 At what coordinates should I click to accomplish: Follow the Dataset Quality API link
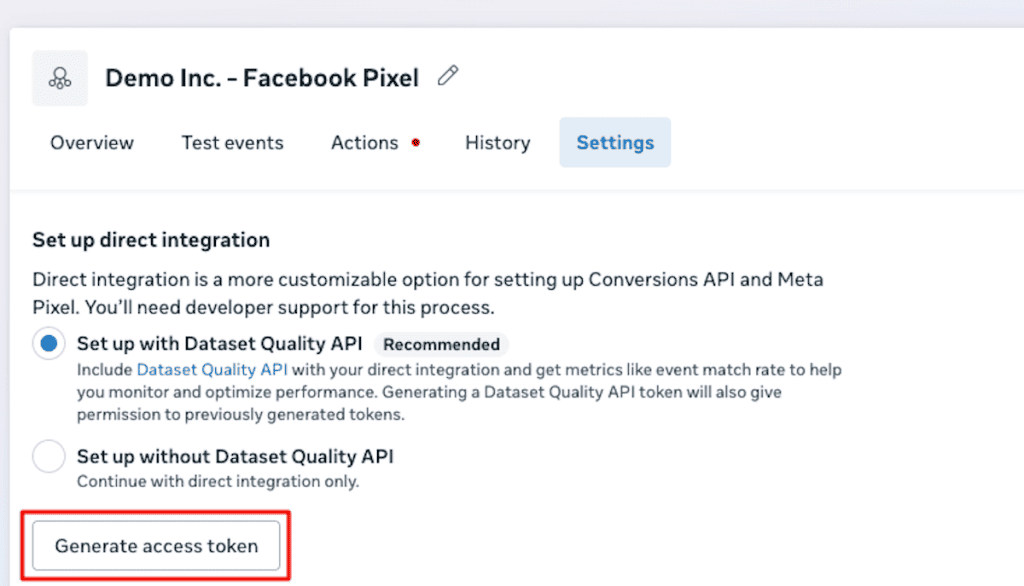point(212,370)
